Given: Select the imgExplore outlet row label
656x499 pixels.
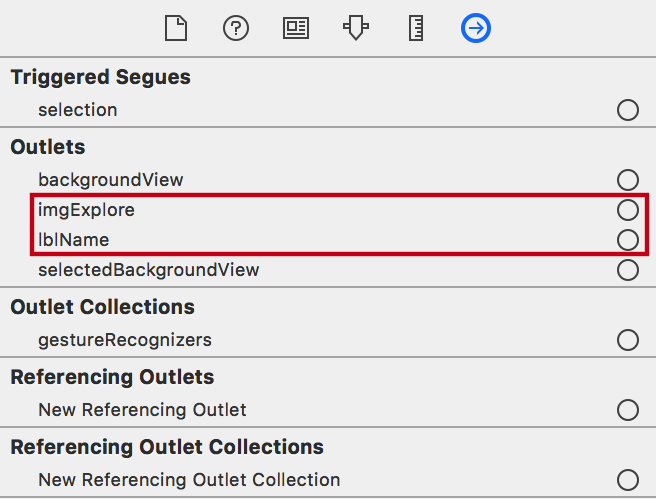Looking at the screenshot, I should tap(86, 210).
